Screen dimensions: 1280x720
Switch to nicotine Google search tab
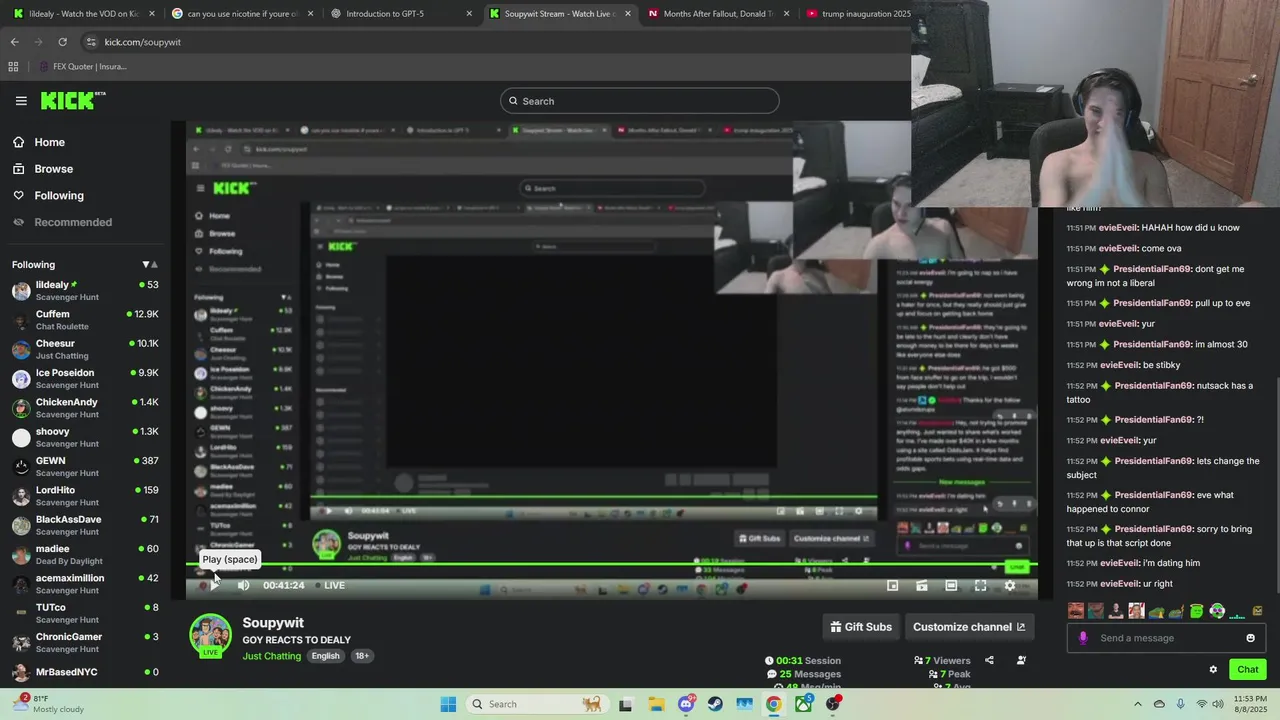(x=243, y=14)
